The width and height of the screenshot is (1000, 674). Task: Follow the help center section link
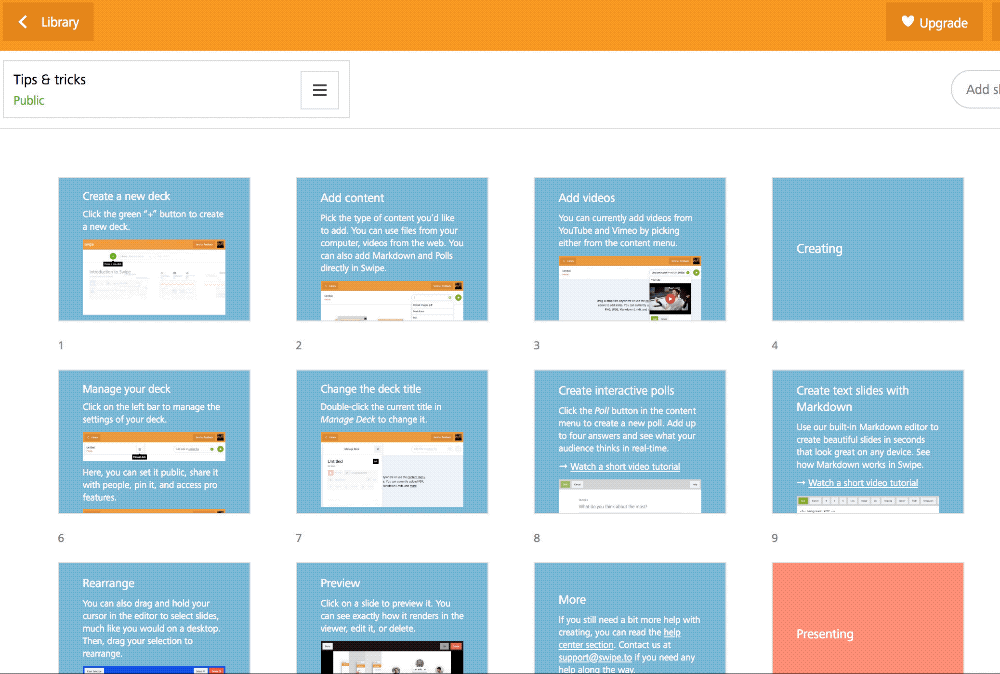(x=672, y=632)
